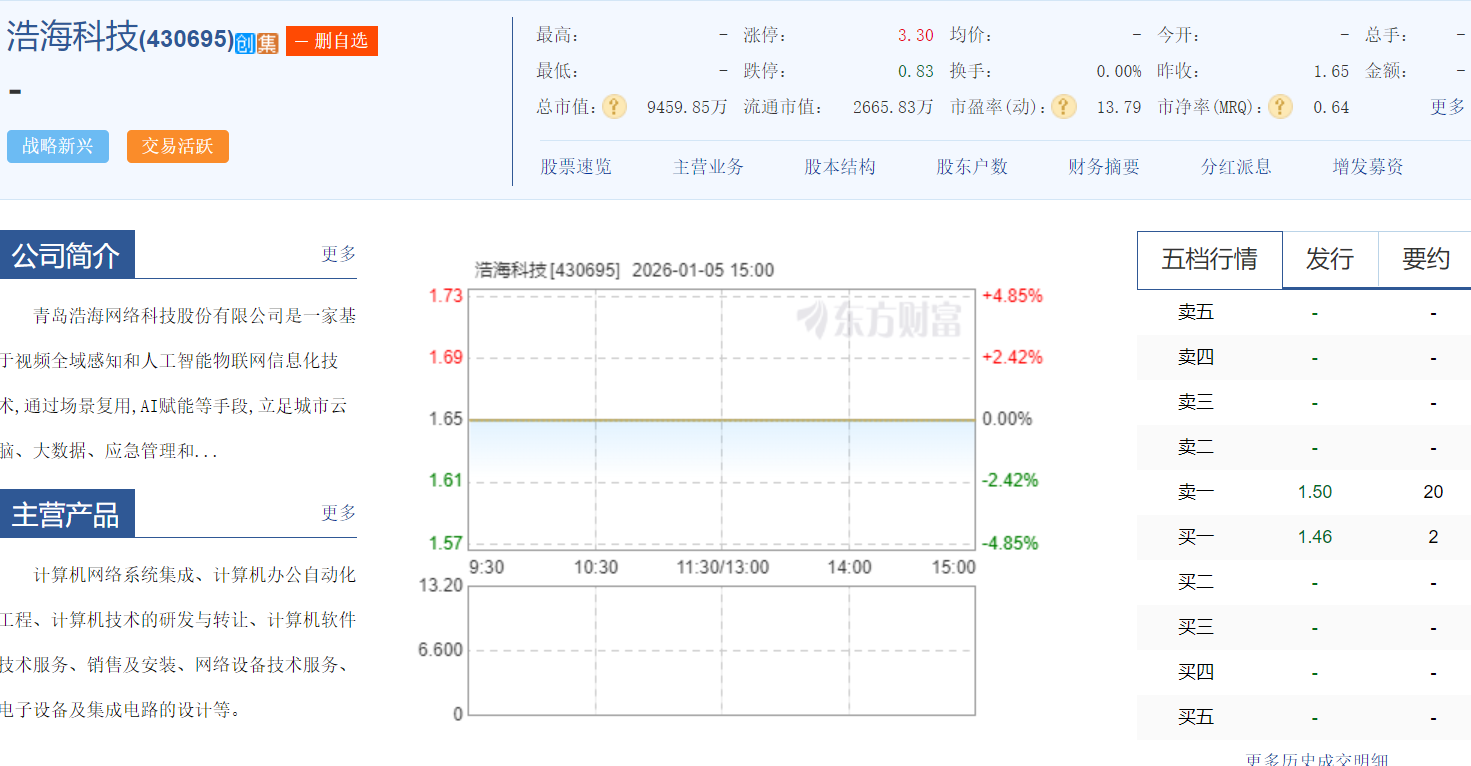Click the 集 badge icon beside stock code
This screenshot has height=766, width=1471.
(267, 43)
